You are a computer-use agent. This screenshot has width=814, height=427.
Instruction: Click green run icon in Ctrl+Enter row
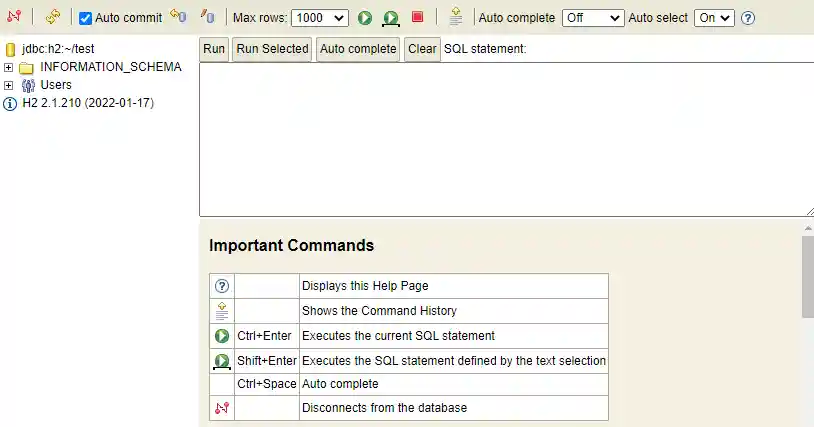point(222,336)
